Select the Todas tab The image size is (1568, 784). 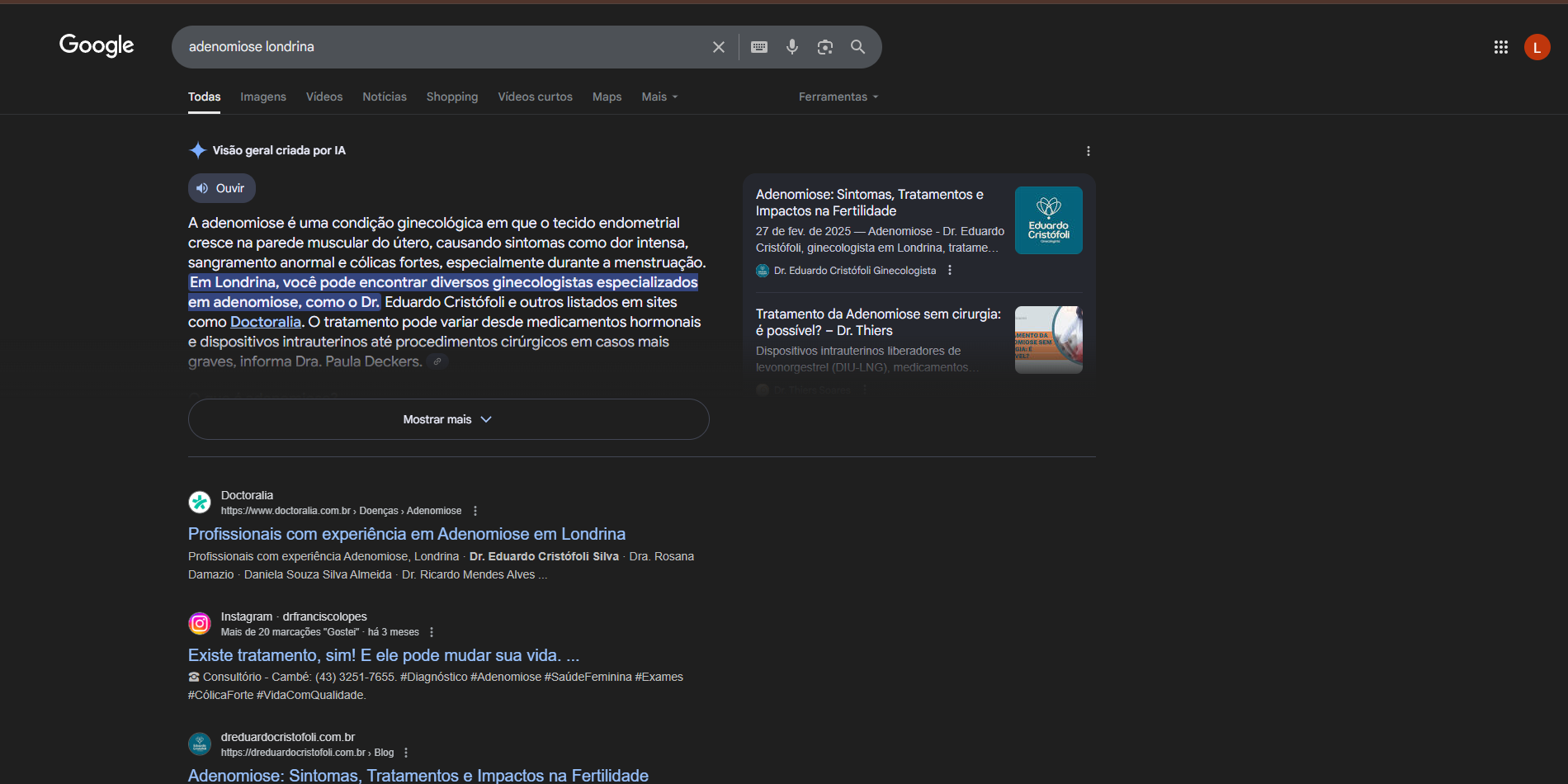pyautogui.click(x=204, y=97)
